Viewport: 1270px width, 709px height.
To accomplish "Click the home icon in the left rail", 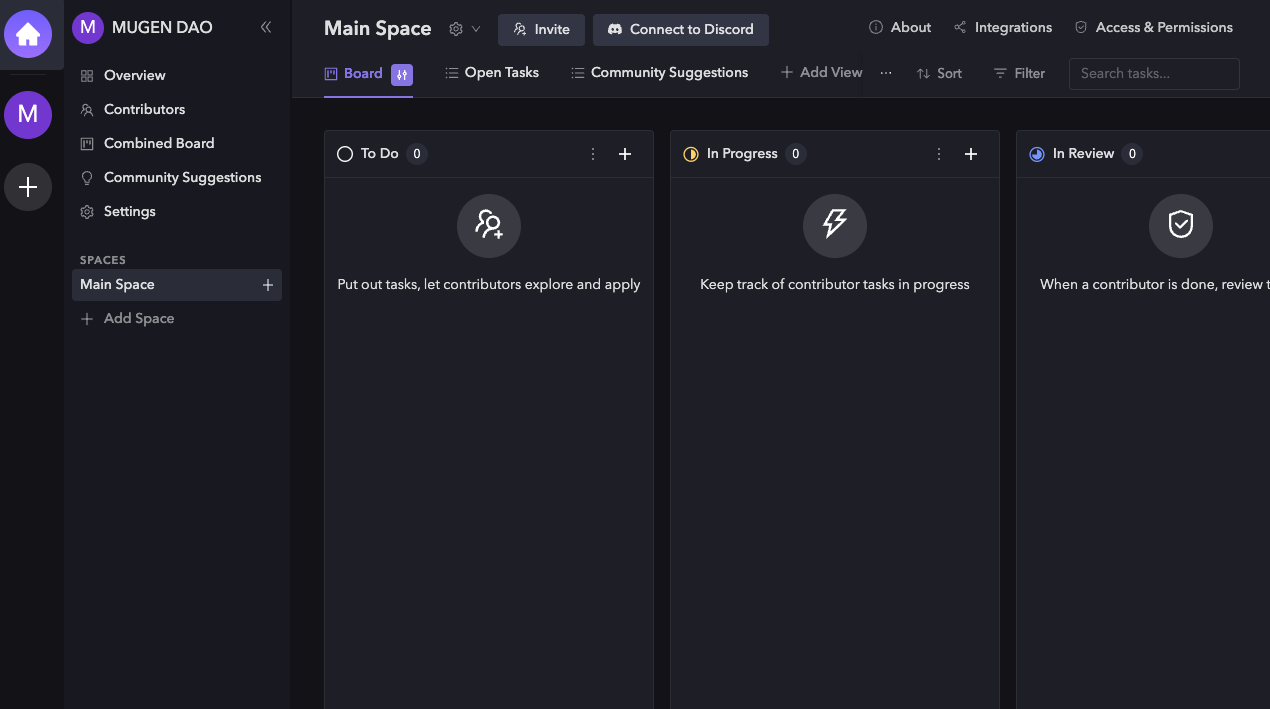I will [x=28, y=34].
